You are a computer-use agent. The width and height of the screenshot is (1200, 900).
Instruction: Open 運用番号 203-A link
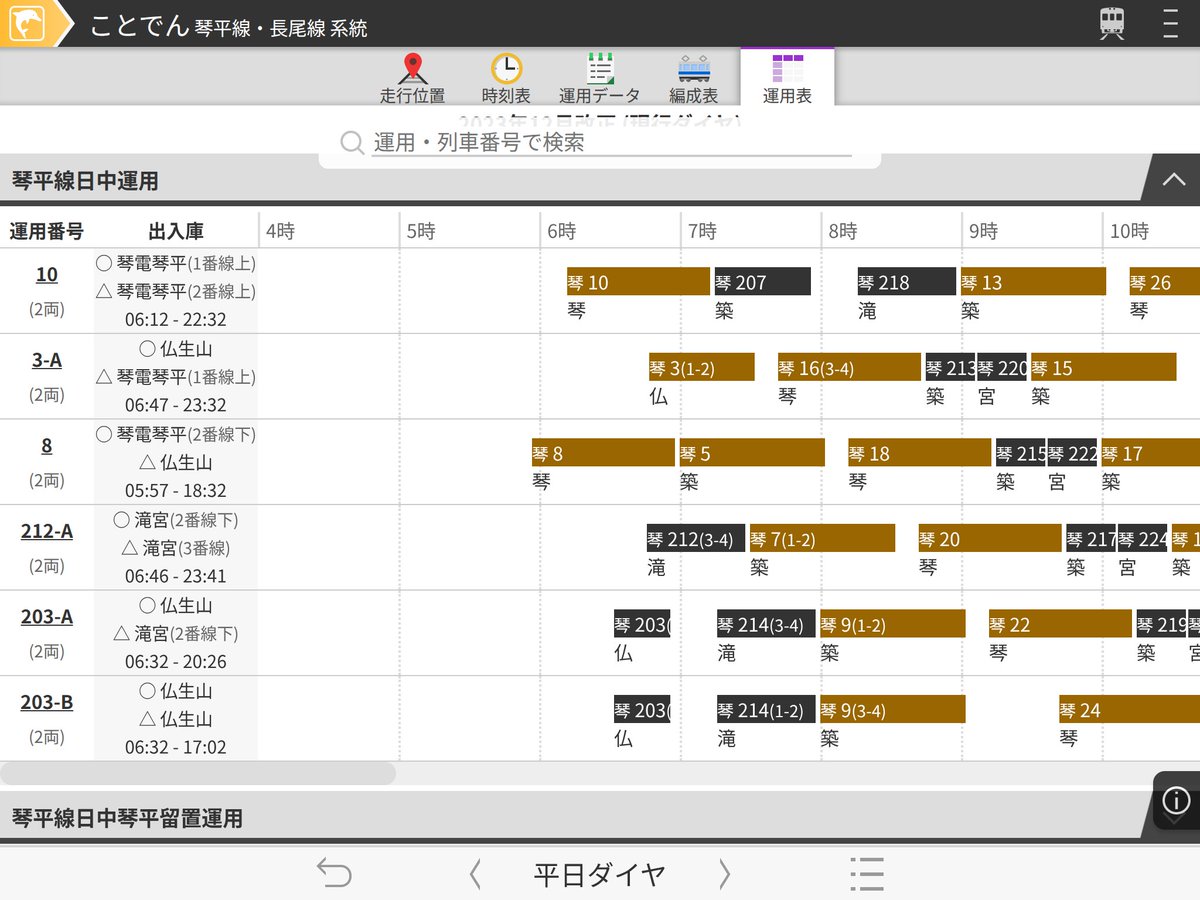[45, 618]
